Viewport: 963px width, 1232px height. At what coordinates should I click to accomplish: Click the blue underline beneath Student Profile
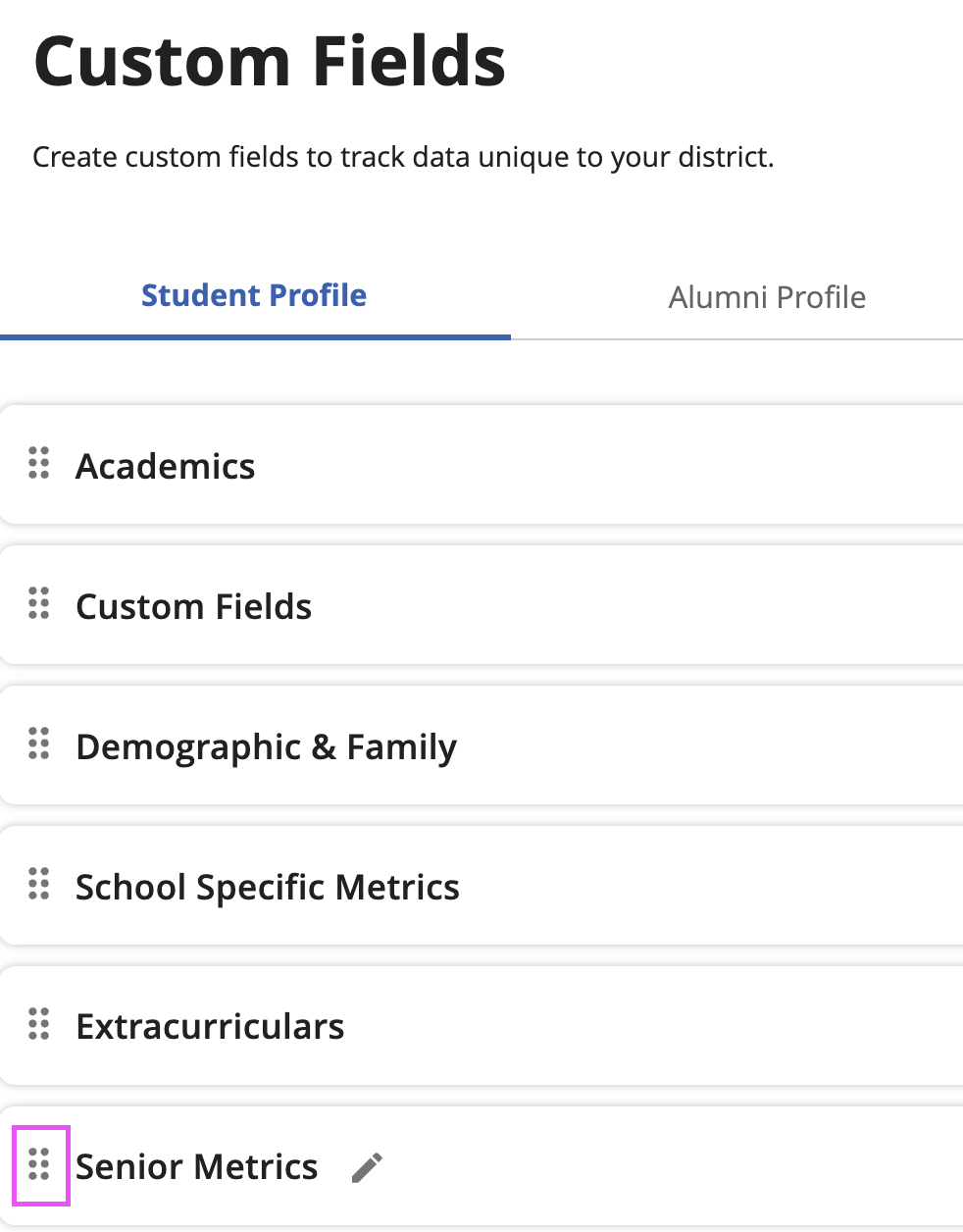255,336
